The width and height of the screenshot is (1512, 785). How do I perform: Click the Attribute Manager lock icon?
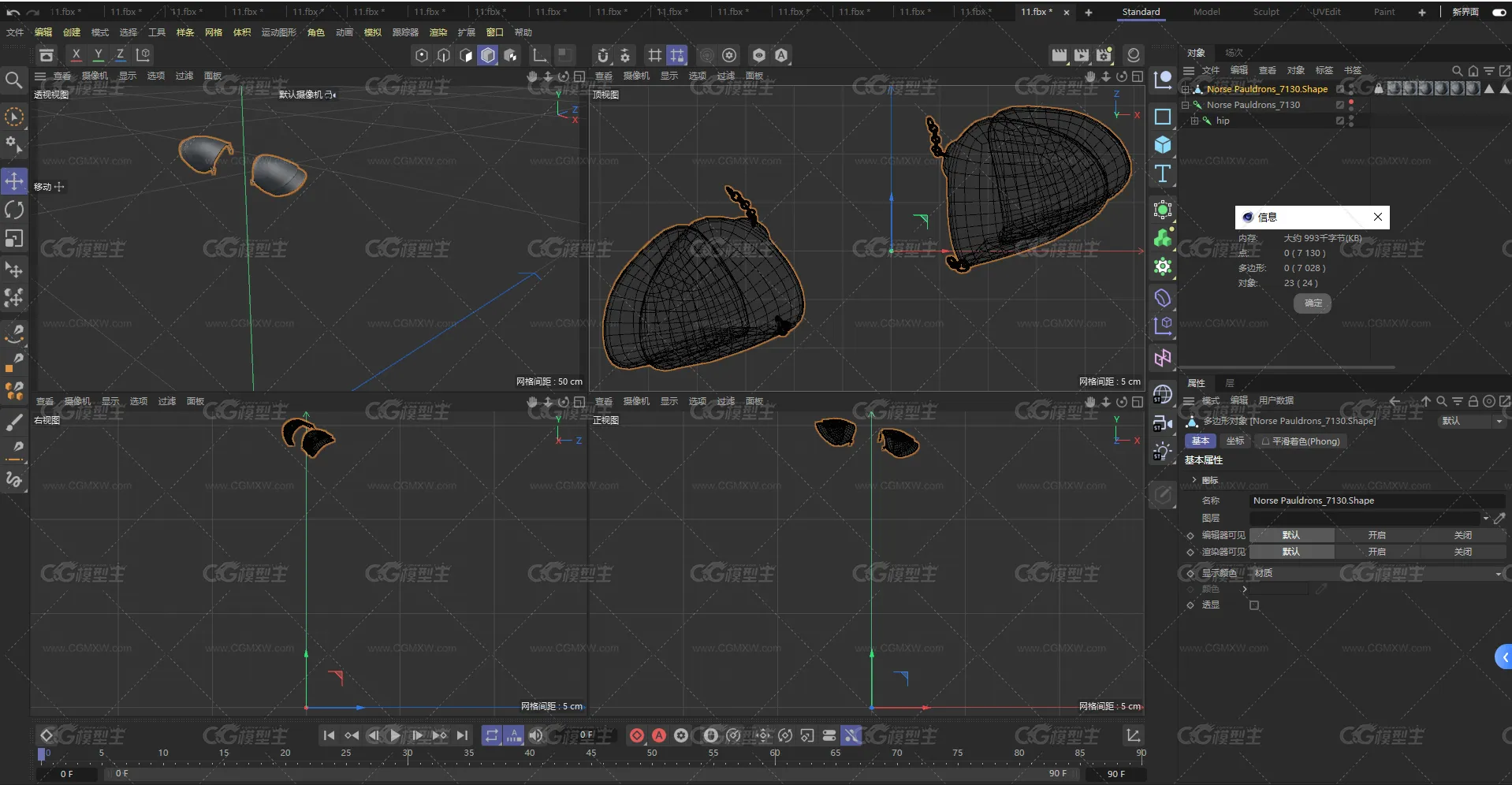point(1473,401)
